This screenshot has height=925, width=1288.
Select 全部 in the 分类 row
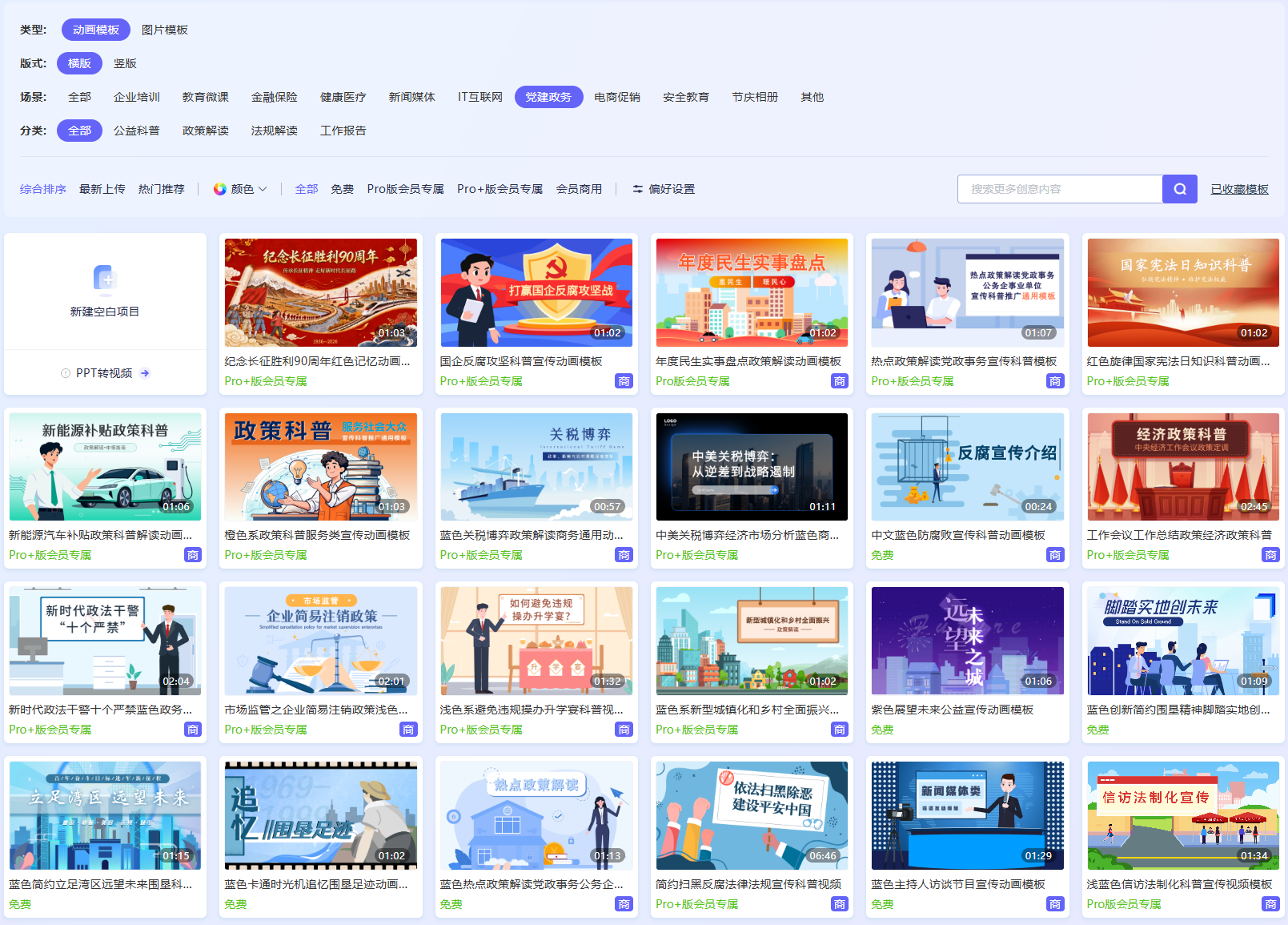(79, 131)
